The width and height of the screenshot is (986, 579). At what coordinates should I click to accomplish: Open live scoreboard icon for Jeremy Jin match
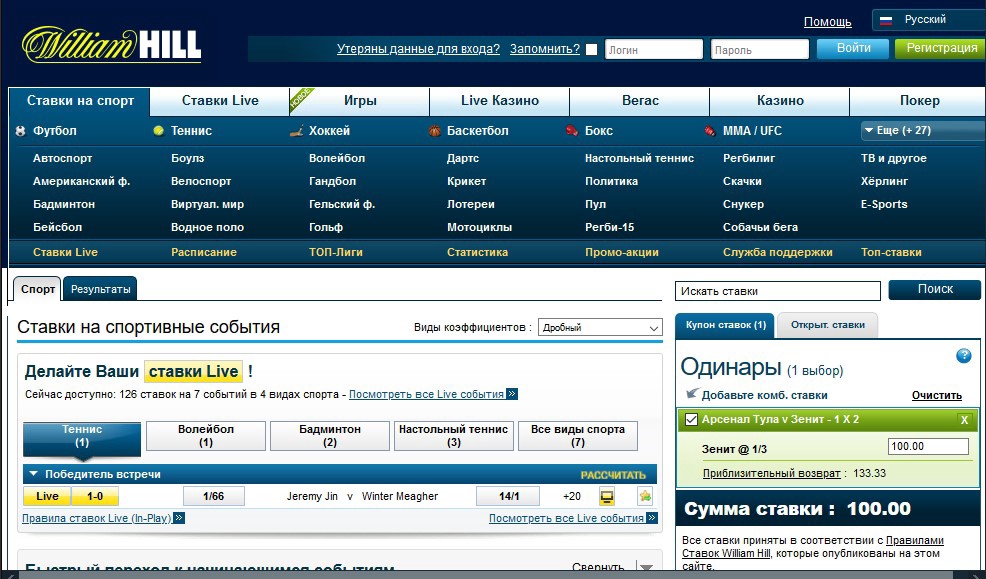[x=607, y=497]
